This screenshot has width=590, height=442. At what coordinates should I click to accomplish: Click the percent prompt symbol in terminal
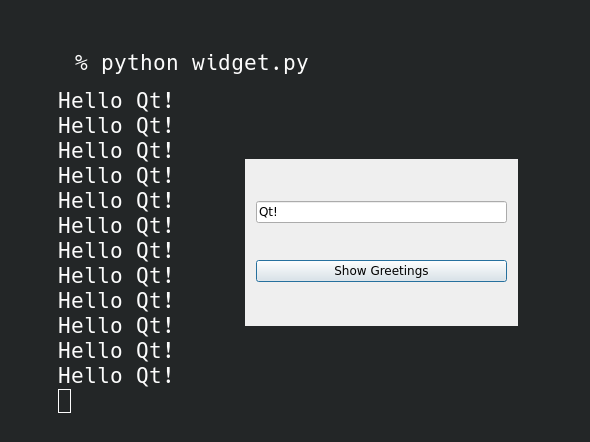click(x=81, y=63)
